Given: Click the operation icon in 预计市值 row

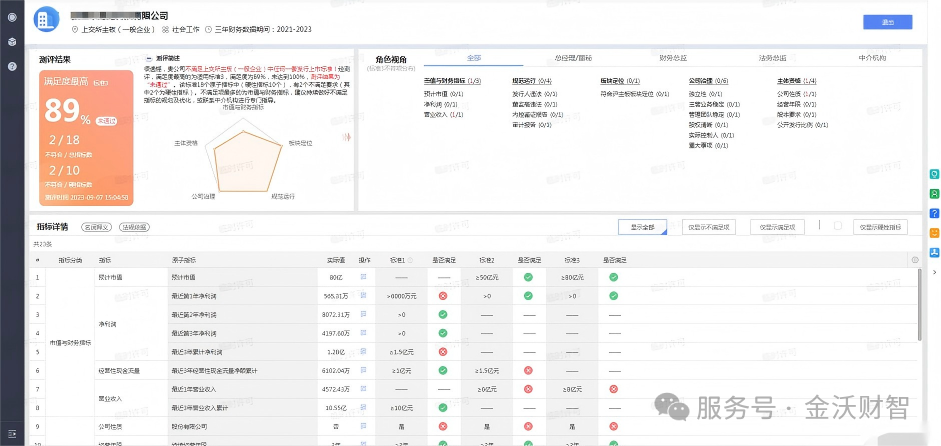Looking at the screenshot, I should point(363,277).
